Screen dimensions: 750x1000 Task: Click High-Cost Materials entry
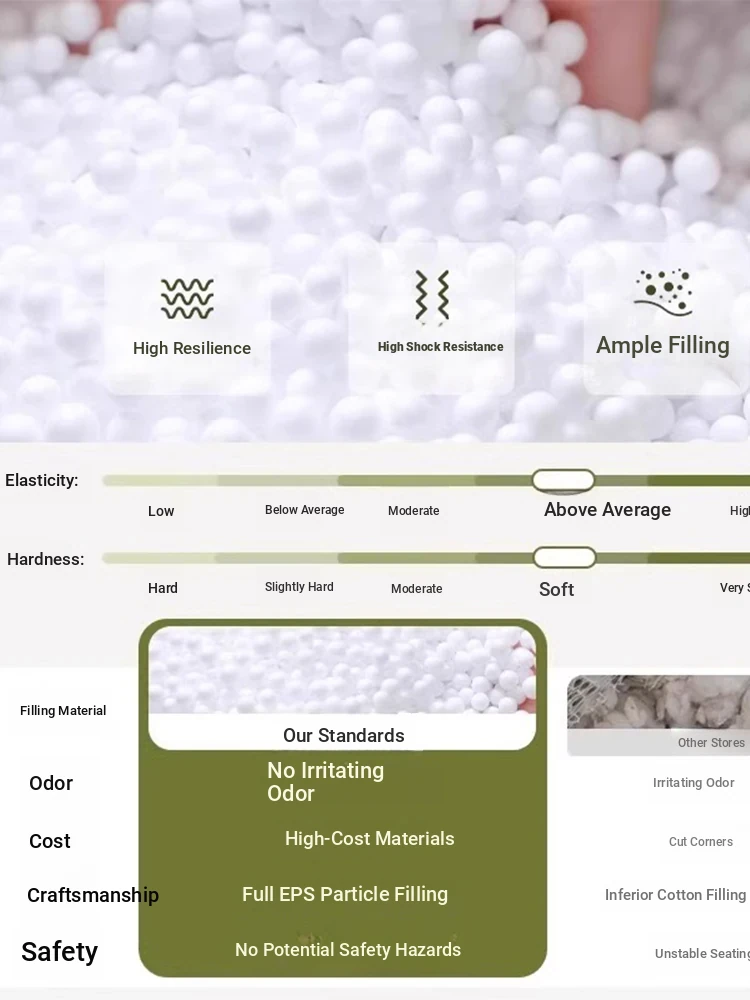[369, 839]
